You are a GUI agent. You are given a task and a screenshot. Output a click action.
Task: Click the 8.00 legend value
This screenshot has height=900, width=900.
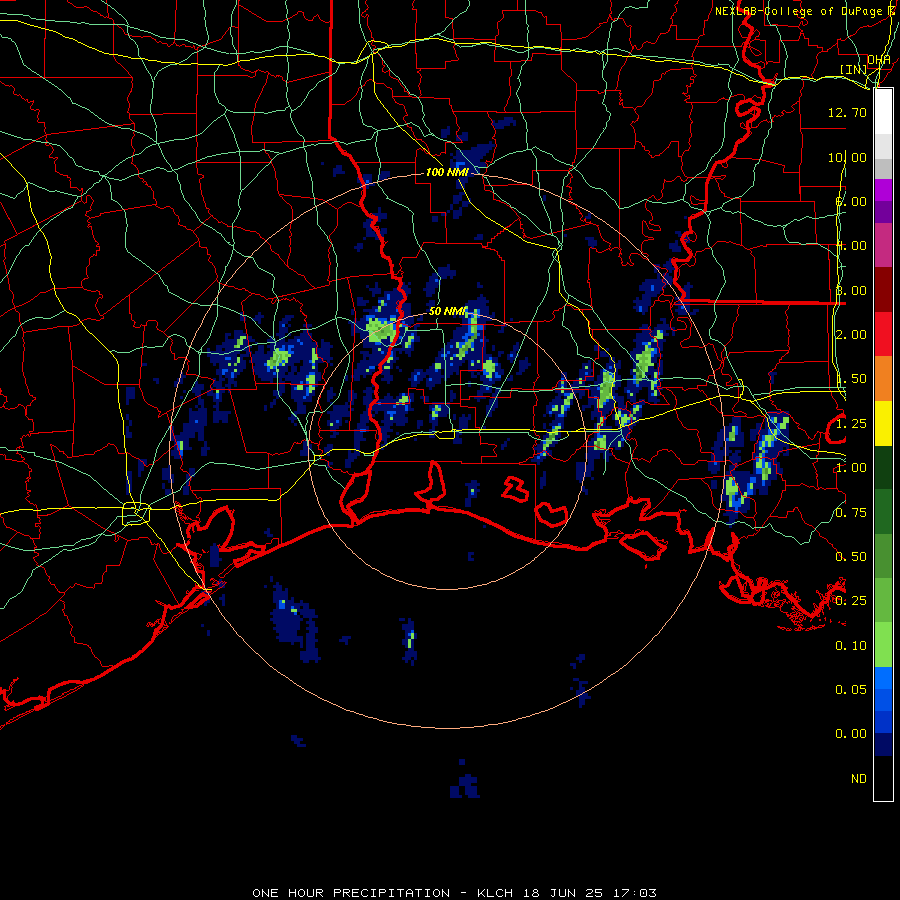pos(851,201)
